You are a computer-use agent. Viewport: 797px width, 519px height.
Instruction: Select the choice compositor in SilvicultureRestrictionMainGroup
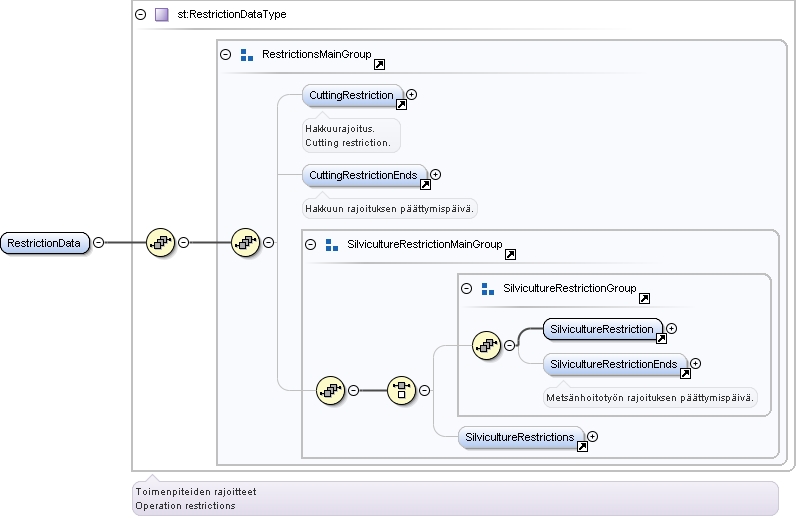coord(402,390)
